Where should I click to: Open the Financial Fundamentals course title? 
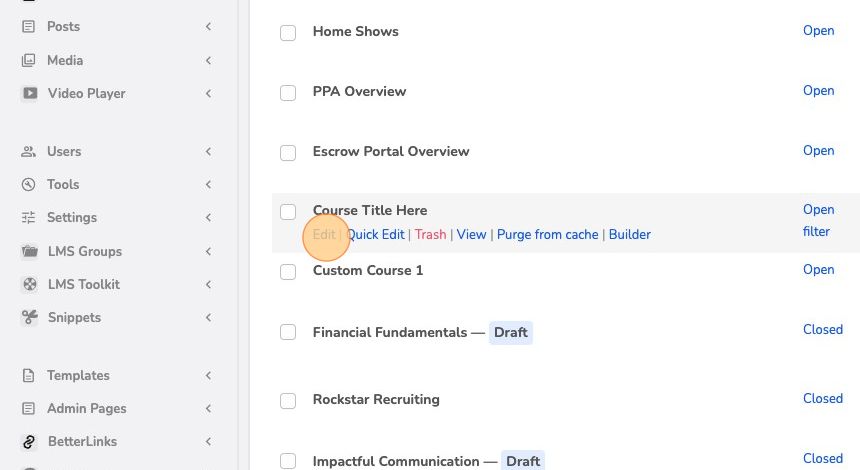(x=390, y=332)
